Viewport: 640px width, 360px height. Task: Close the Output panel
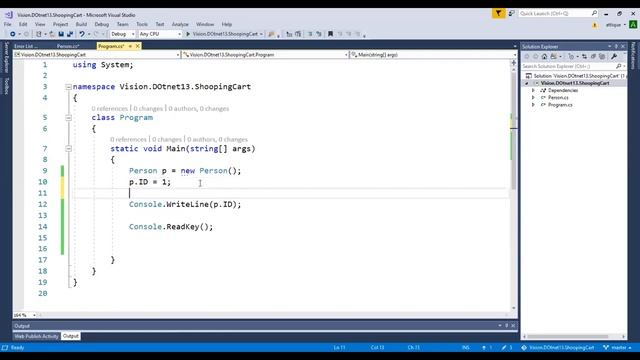513,326
